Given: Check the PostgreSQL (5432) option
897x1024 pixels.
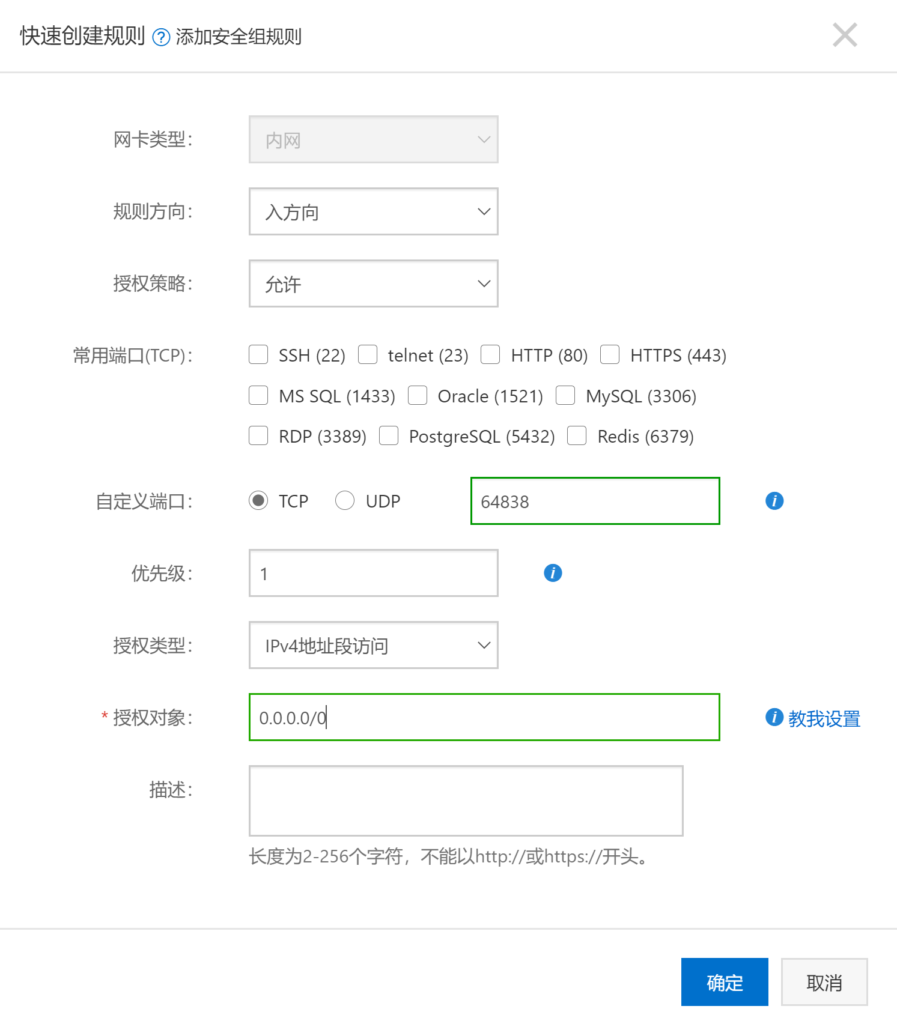Looking at the screenshot, I should click(x=388, y=436).
